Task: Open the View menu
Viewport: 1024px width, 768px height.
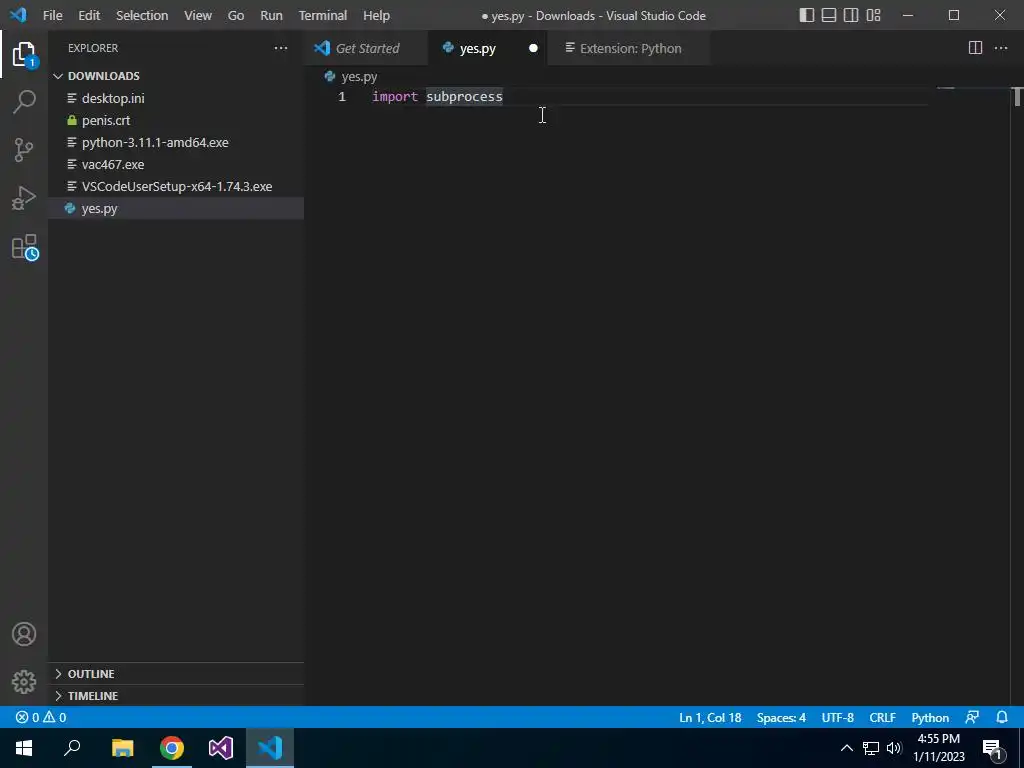Action: click(198, 15)
